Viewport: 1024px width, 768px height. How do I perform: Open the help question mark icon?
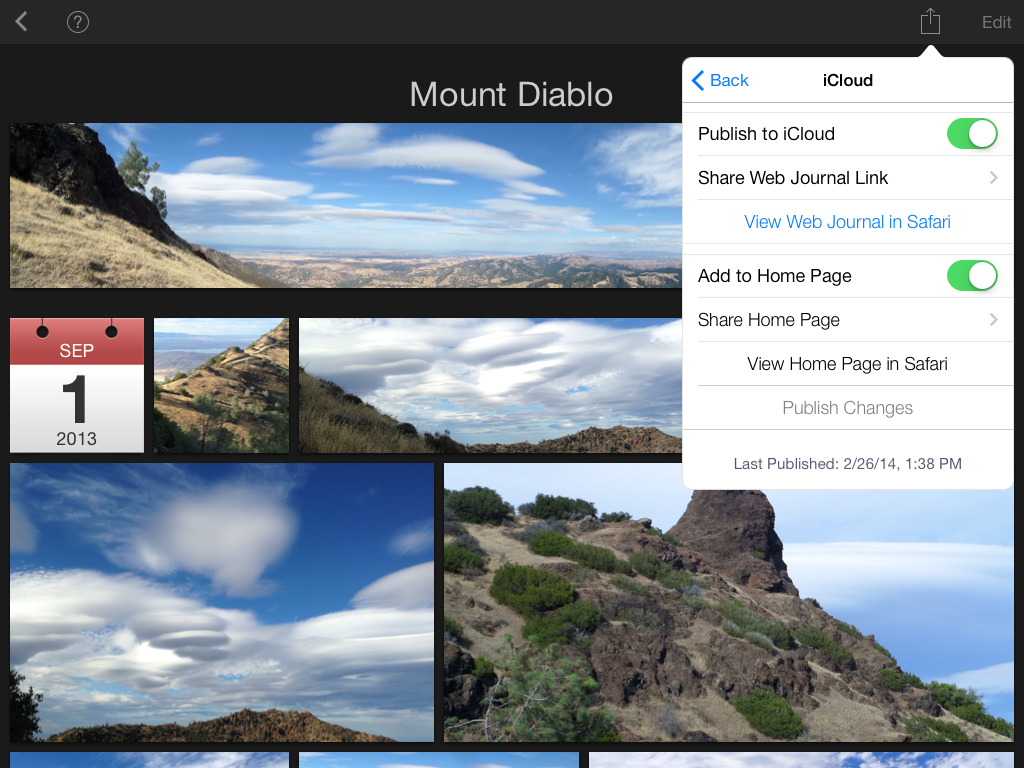(78, 22)
